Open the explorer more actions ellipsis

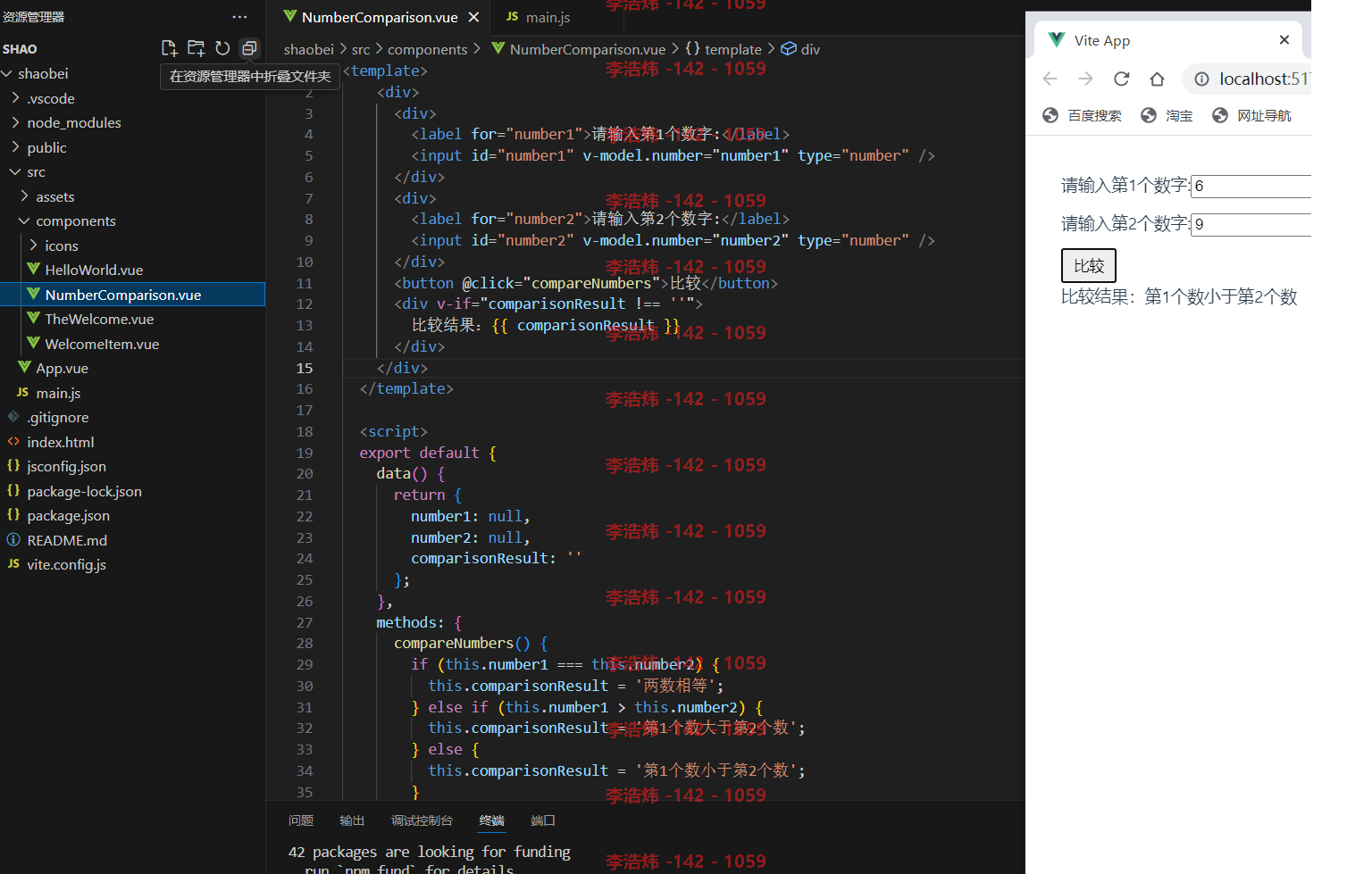tap(239, 17)
